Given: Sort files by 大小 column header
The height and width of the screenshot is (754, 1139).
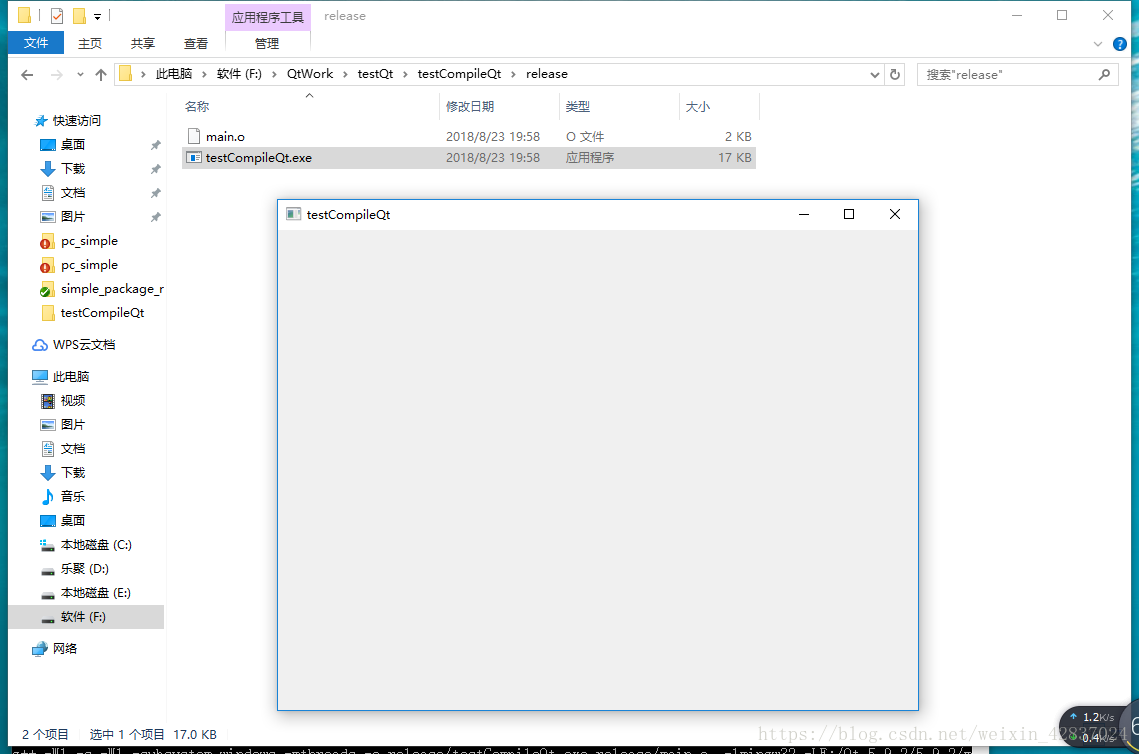Looking at the screenshot, I should click(697, 107).
